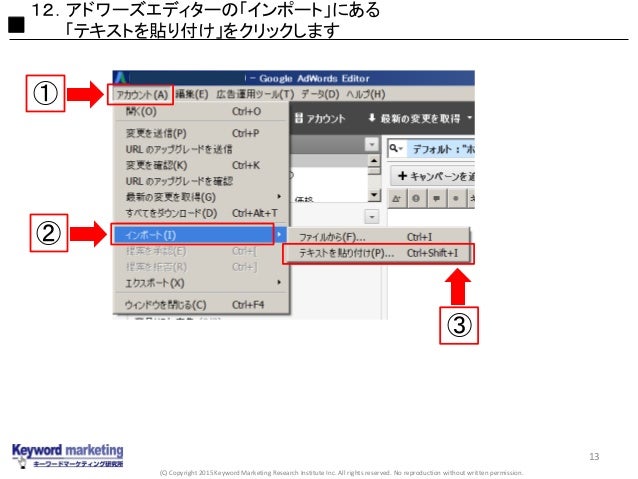Choose すべてをダウンロード(D) entry
638x479 pixels.
point(201,213)
